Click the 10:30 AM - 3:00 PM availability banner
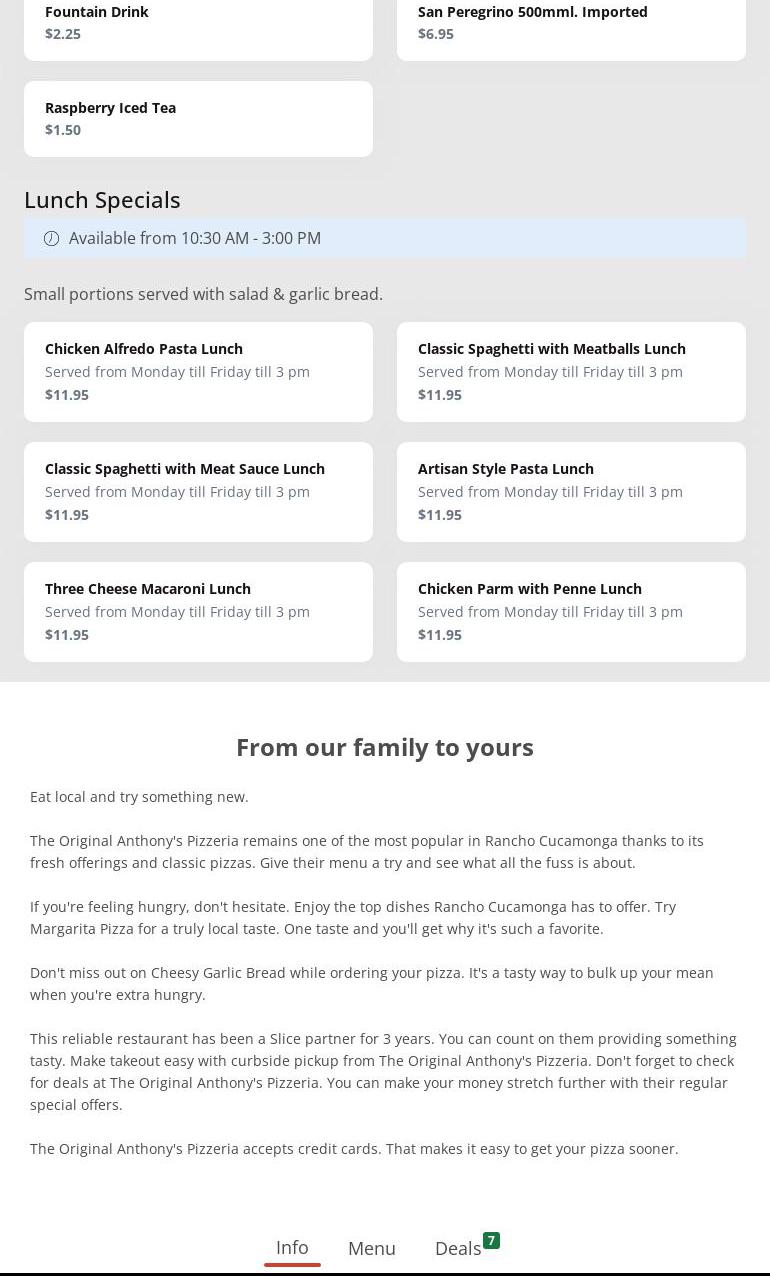This screenshot has height=1276, width=770. pos(384,238)
